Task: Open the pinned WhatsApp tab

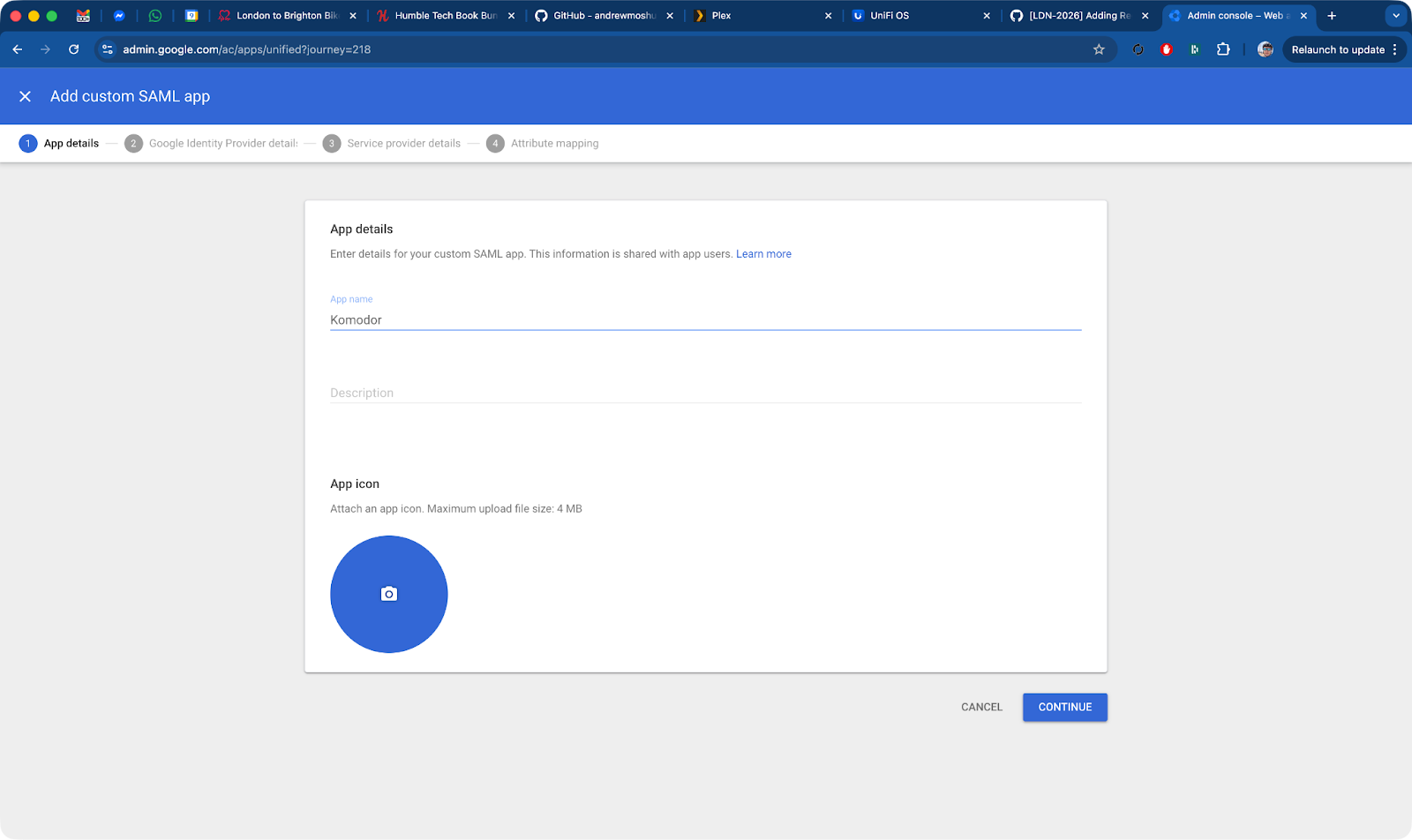Action: [155, 16]
